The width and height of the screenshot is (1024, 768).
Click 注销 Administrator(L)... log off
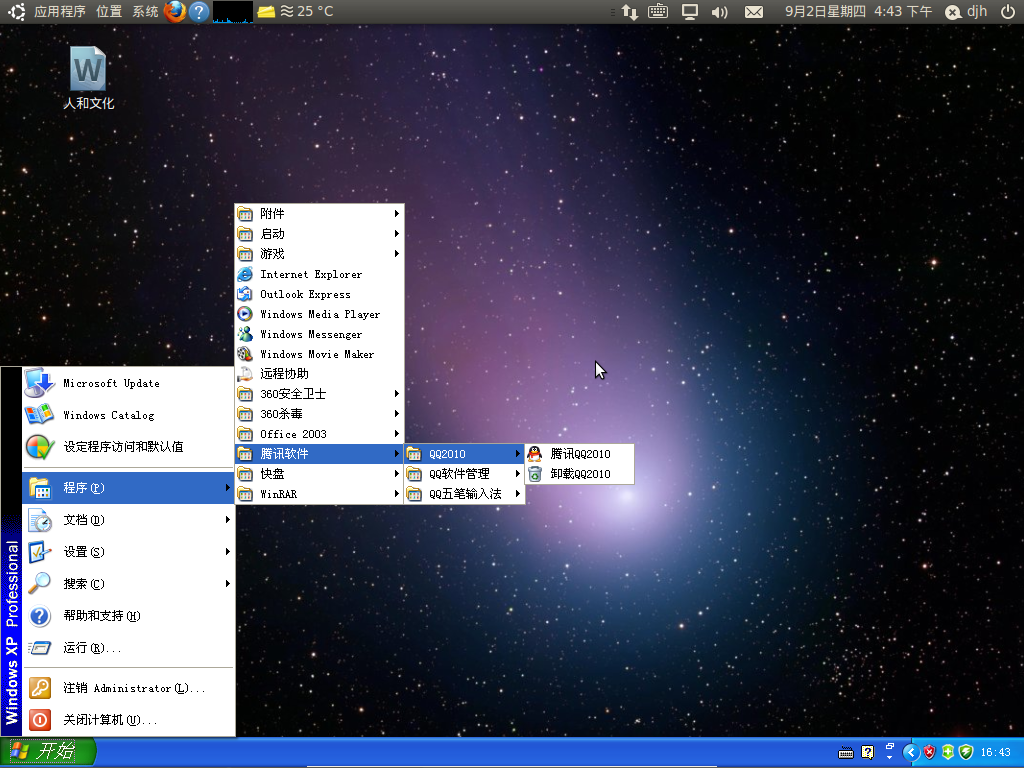click(x=128, y=688)
